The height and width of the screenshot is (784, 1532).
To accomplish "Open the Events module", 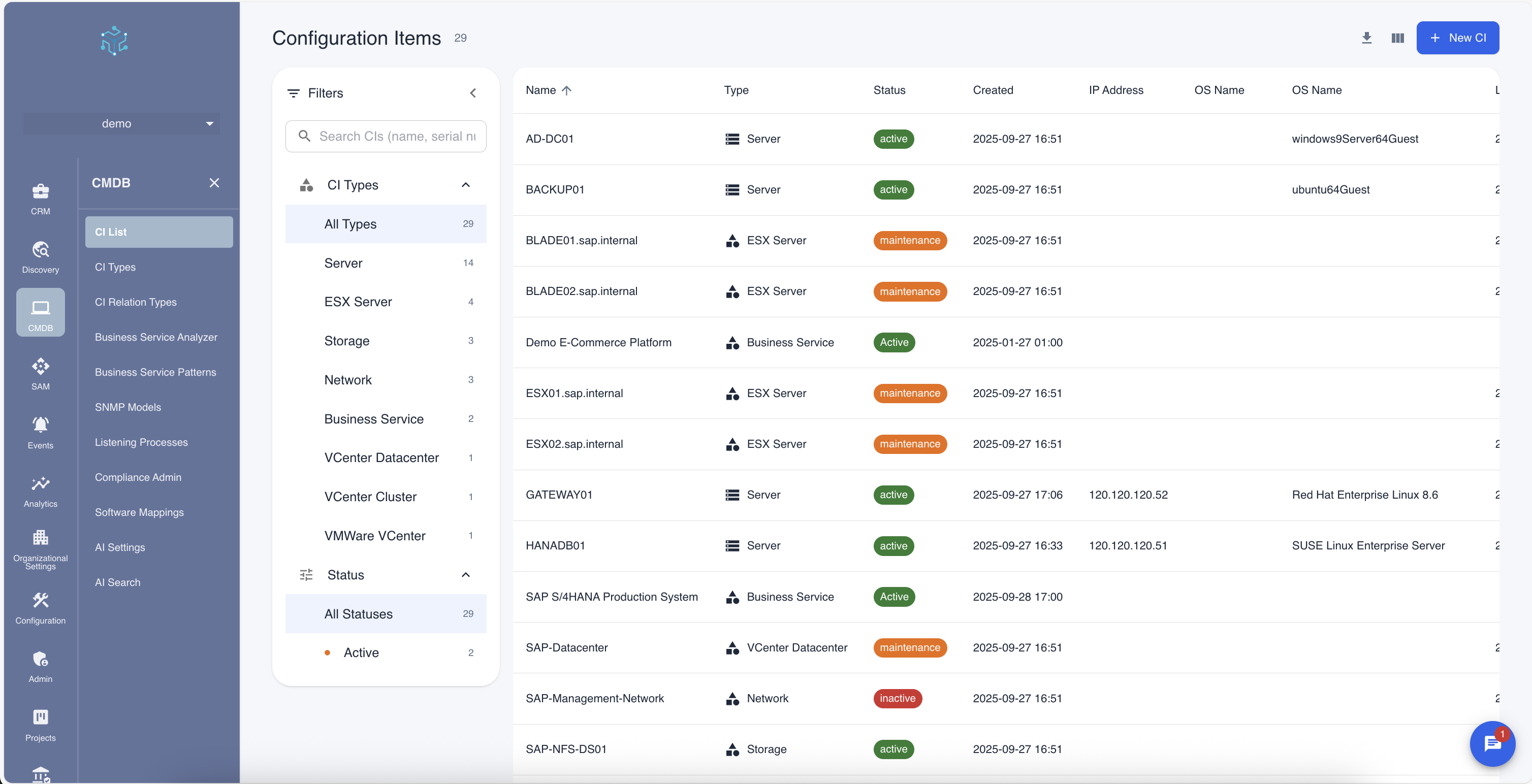I will [40, 432].
